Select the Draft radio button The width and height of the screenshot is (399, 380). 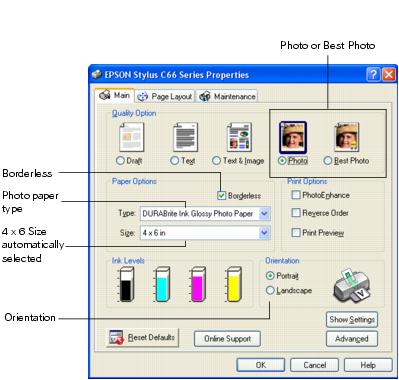pyautogui.click(x=120, y=161)
